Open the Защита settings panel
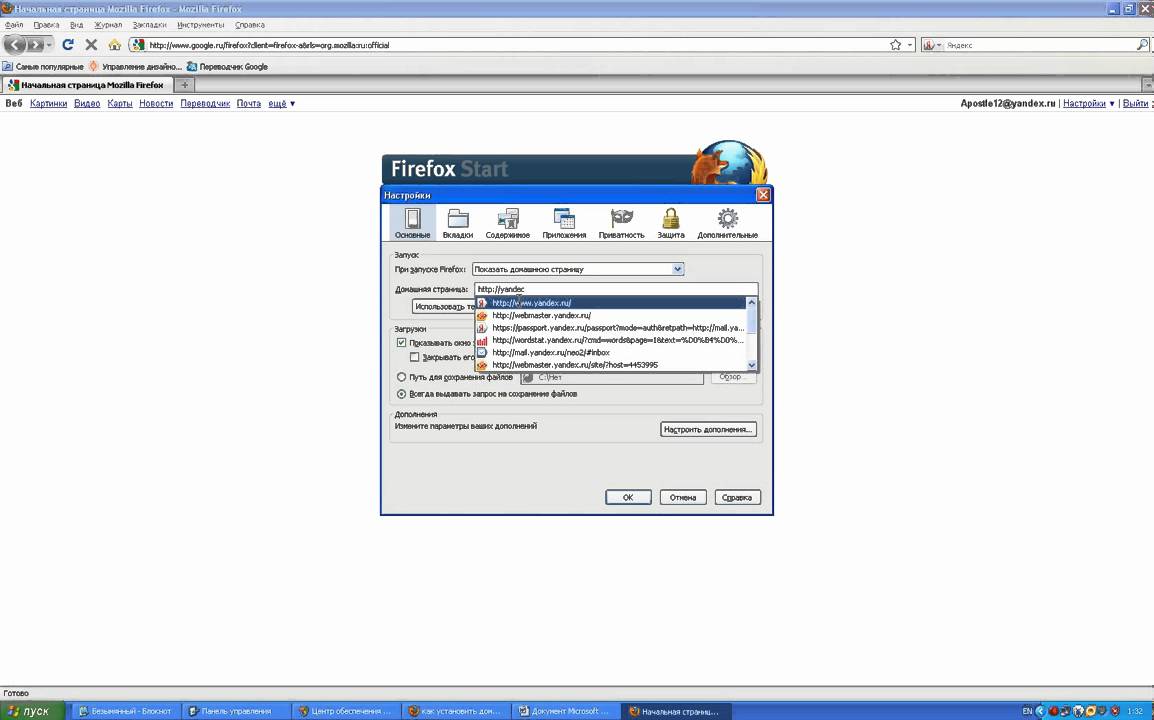This screenshot has width=1154, height=720. pos(670,222)
